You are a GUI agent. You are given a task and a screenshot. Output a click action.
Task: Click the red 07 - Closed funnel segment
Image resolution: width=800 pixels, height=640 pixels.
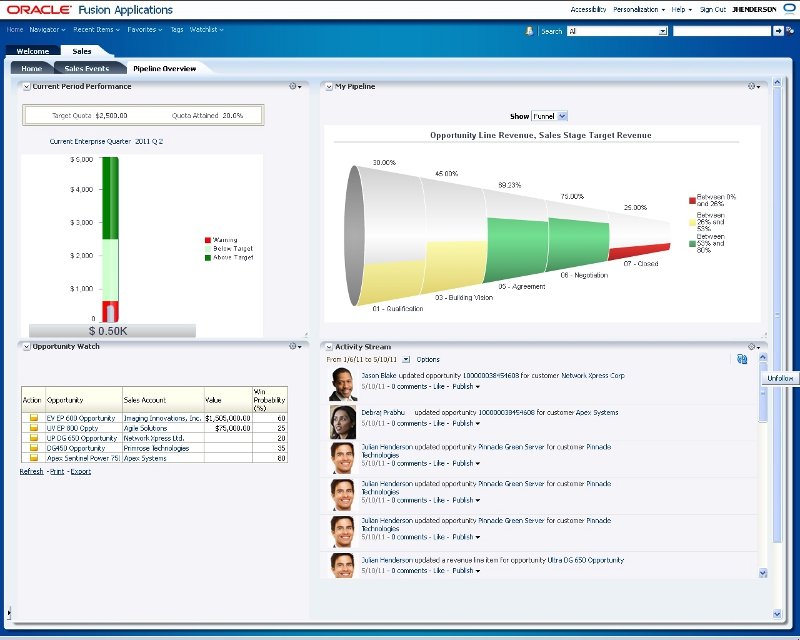(x=639, y=252)
